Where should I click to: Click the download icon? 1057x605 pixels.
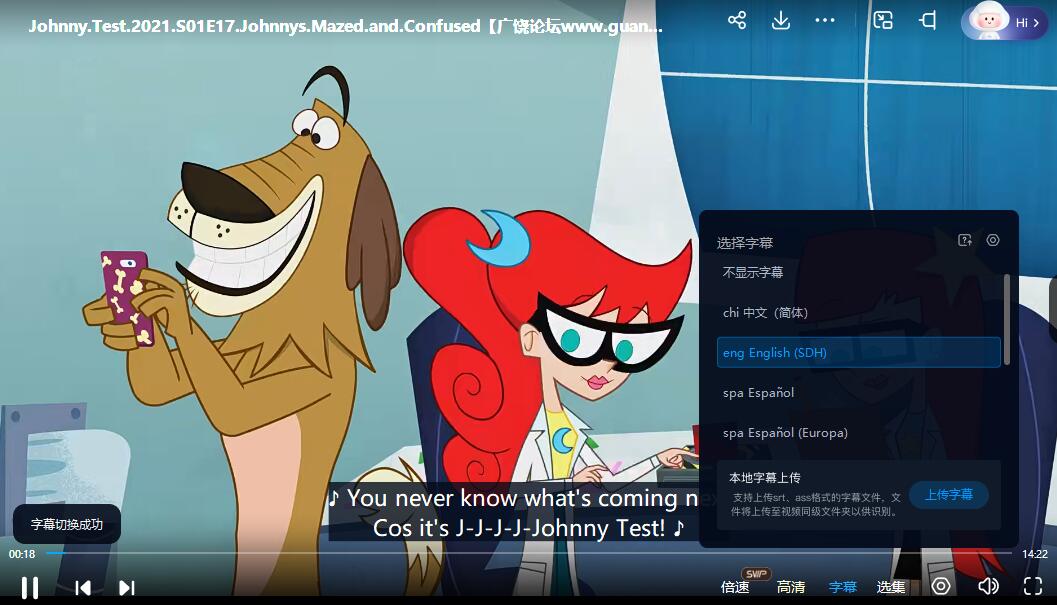(781, 20)
